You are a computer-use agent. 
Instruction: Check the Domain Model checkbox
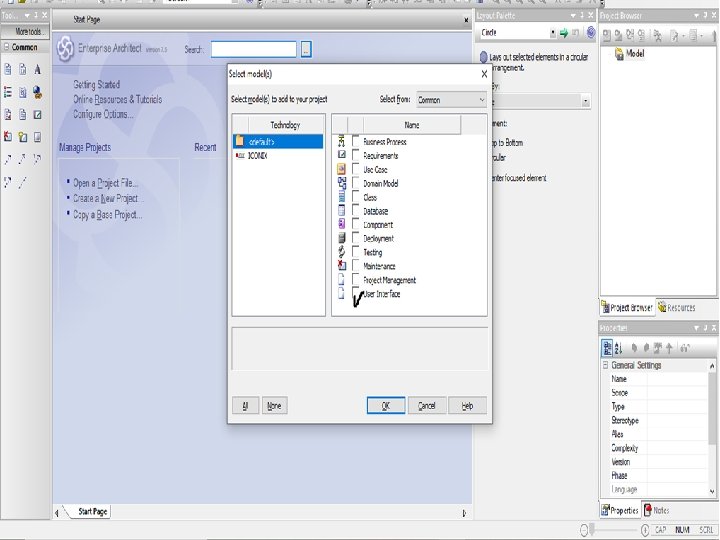click(x=356, y=182)
